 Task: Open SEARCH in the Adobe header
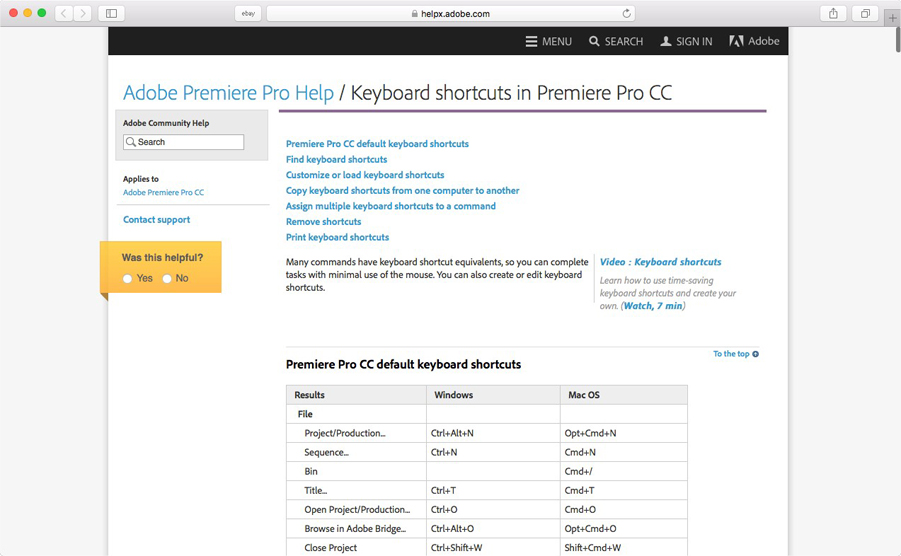click(x=615, y=41)
